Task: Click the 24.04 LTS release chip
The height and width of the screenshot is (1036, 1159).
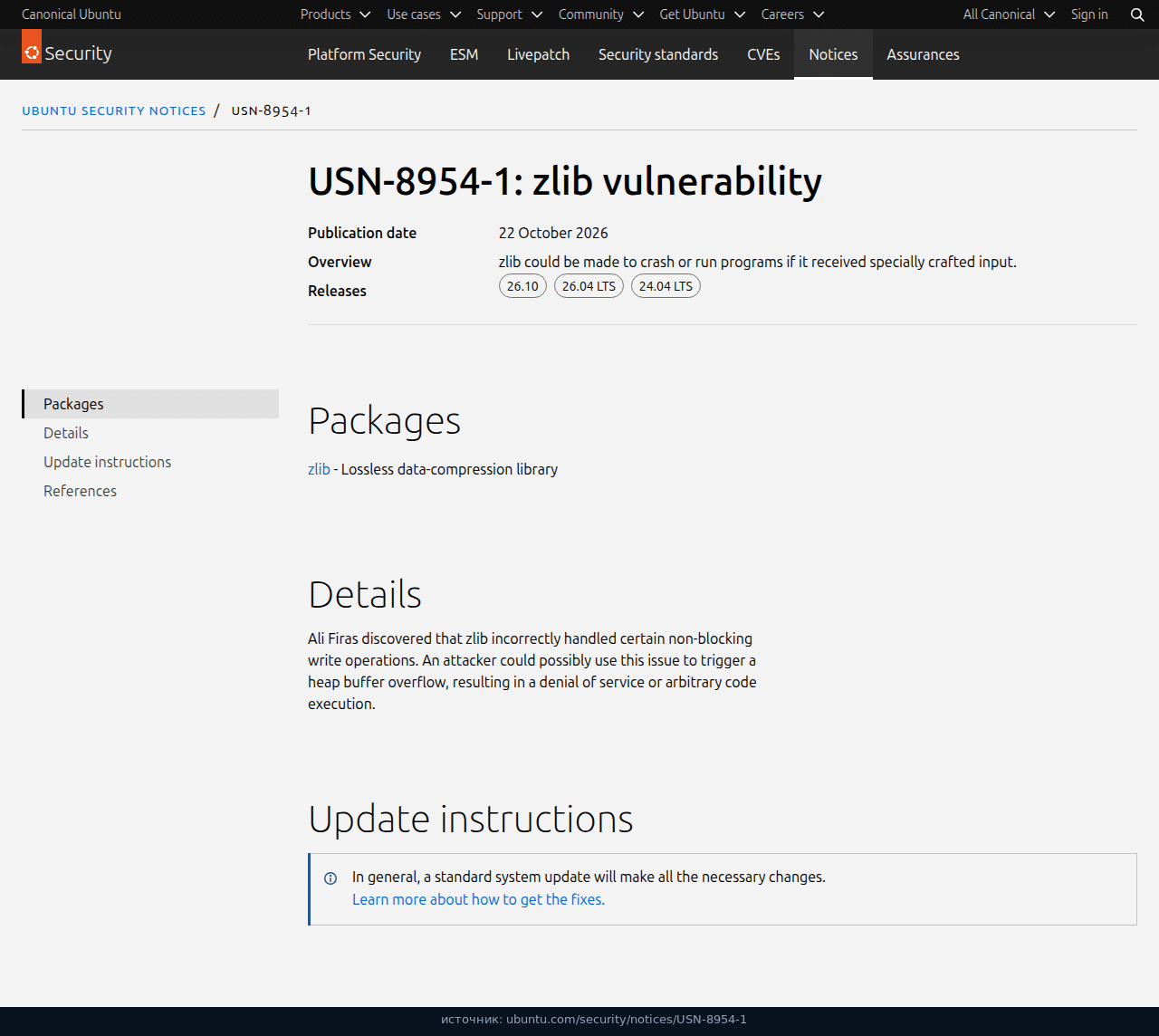Action: (666, 286)
